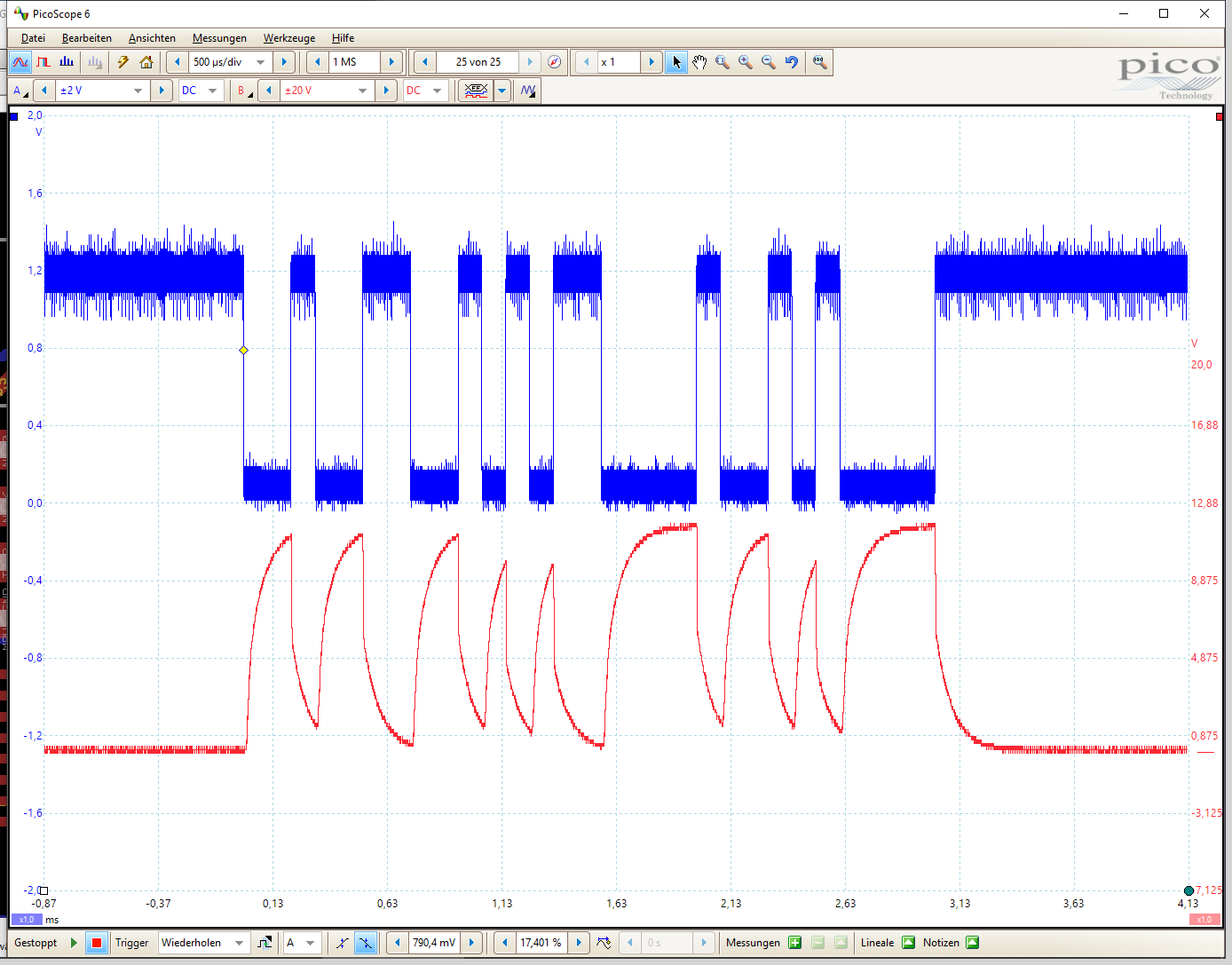Increase the 1 MS sample count

tap(391, 62)
